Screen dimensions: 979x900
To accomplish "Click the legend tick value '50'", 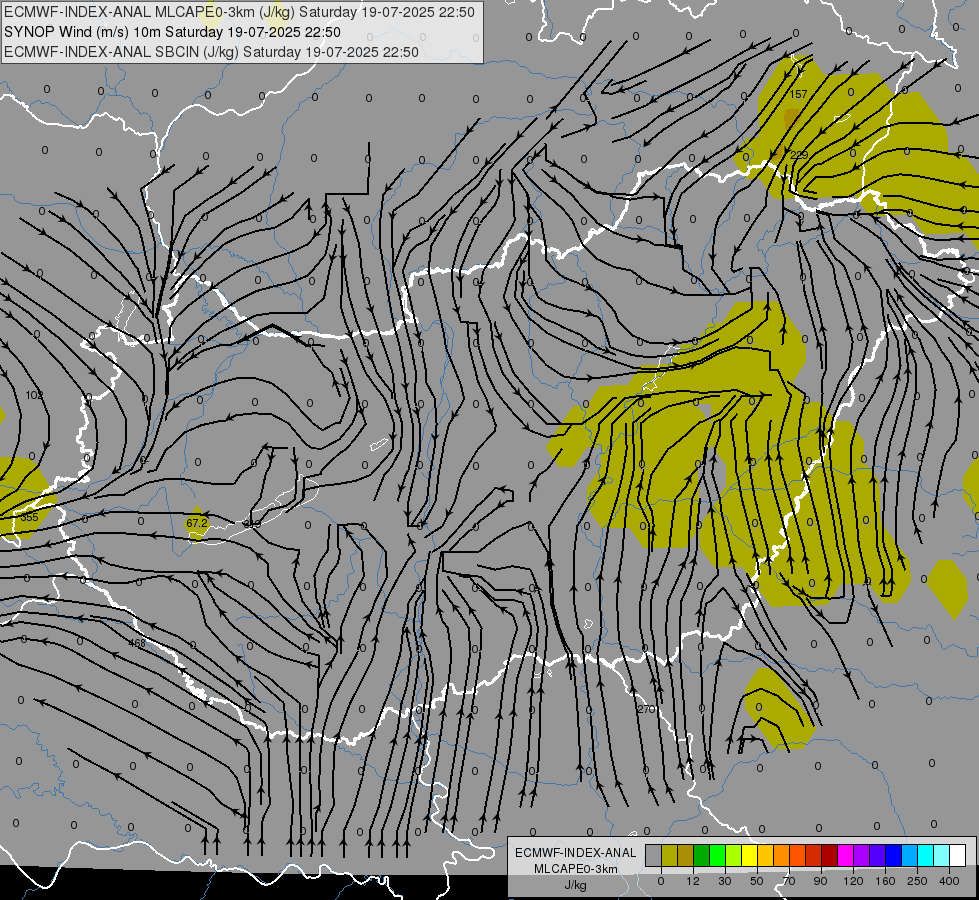I will 757,881.
